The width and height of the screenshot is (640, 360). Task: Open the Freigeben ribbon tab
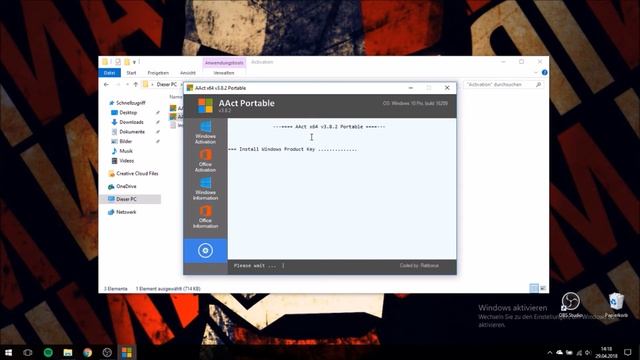tap(158, 73)
